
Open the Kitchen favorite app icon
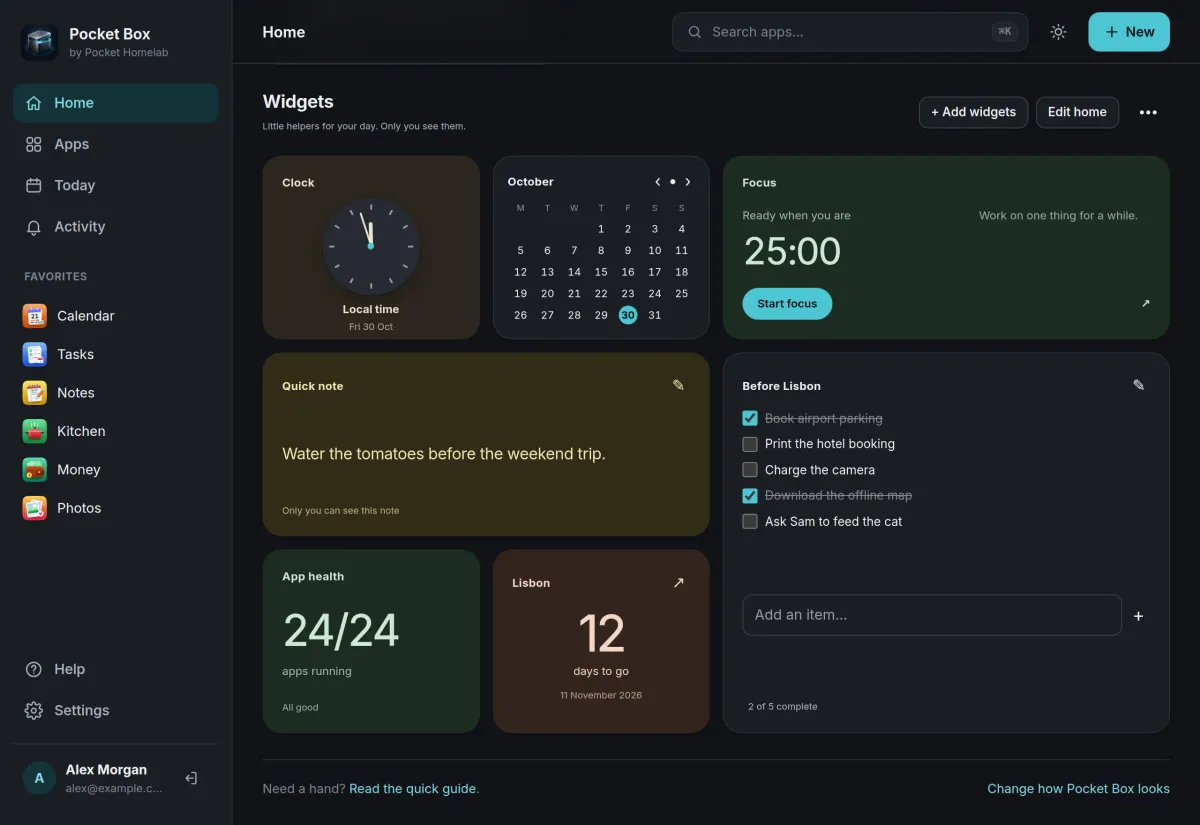(35, 431)
